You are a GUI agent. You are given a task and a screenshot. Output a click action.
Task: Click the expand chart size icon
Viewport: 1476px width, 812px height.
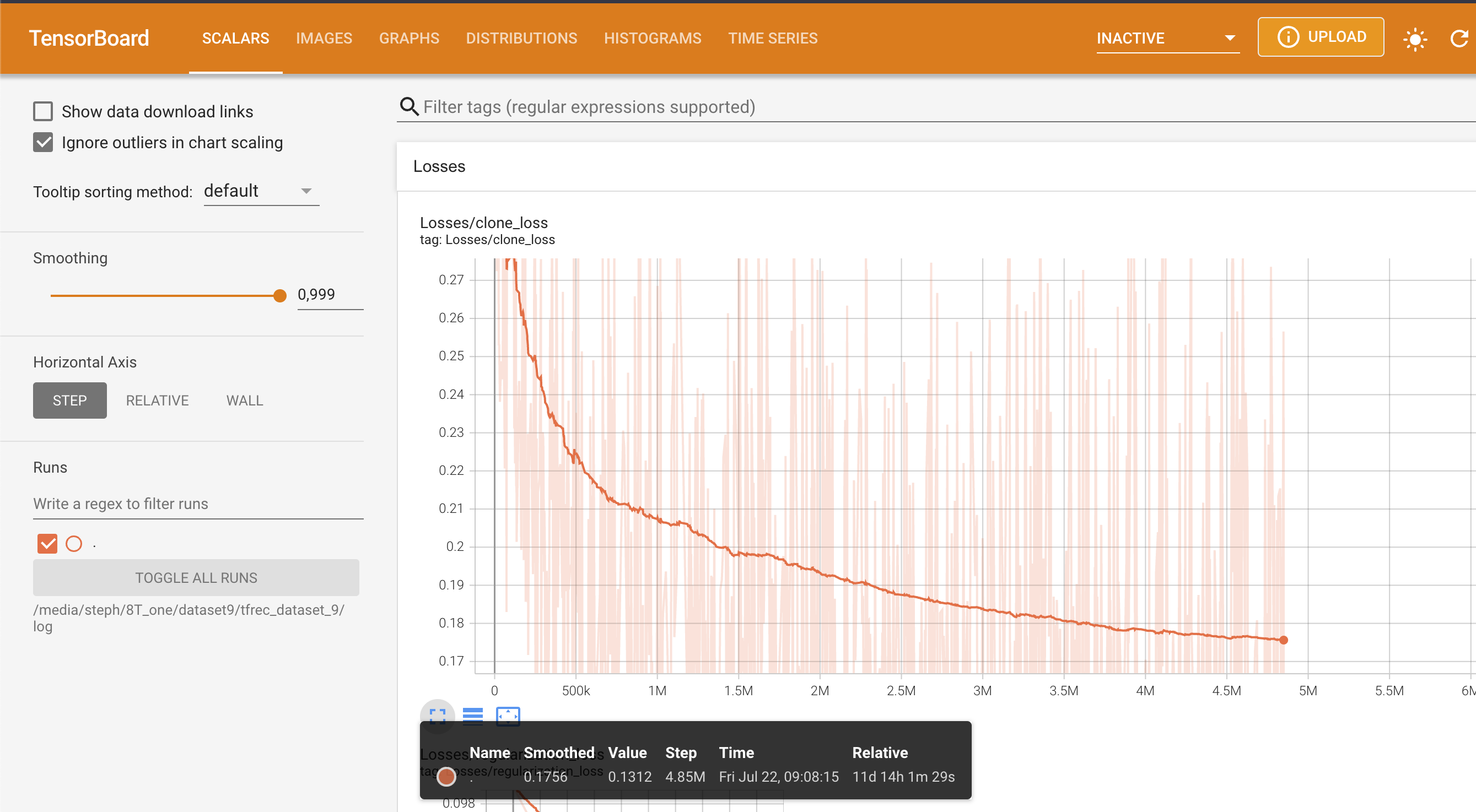(437, 716)
